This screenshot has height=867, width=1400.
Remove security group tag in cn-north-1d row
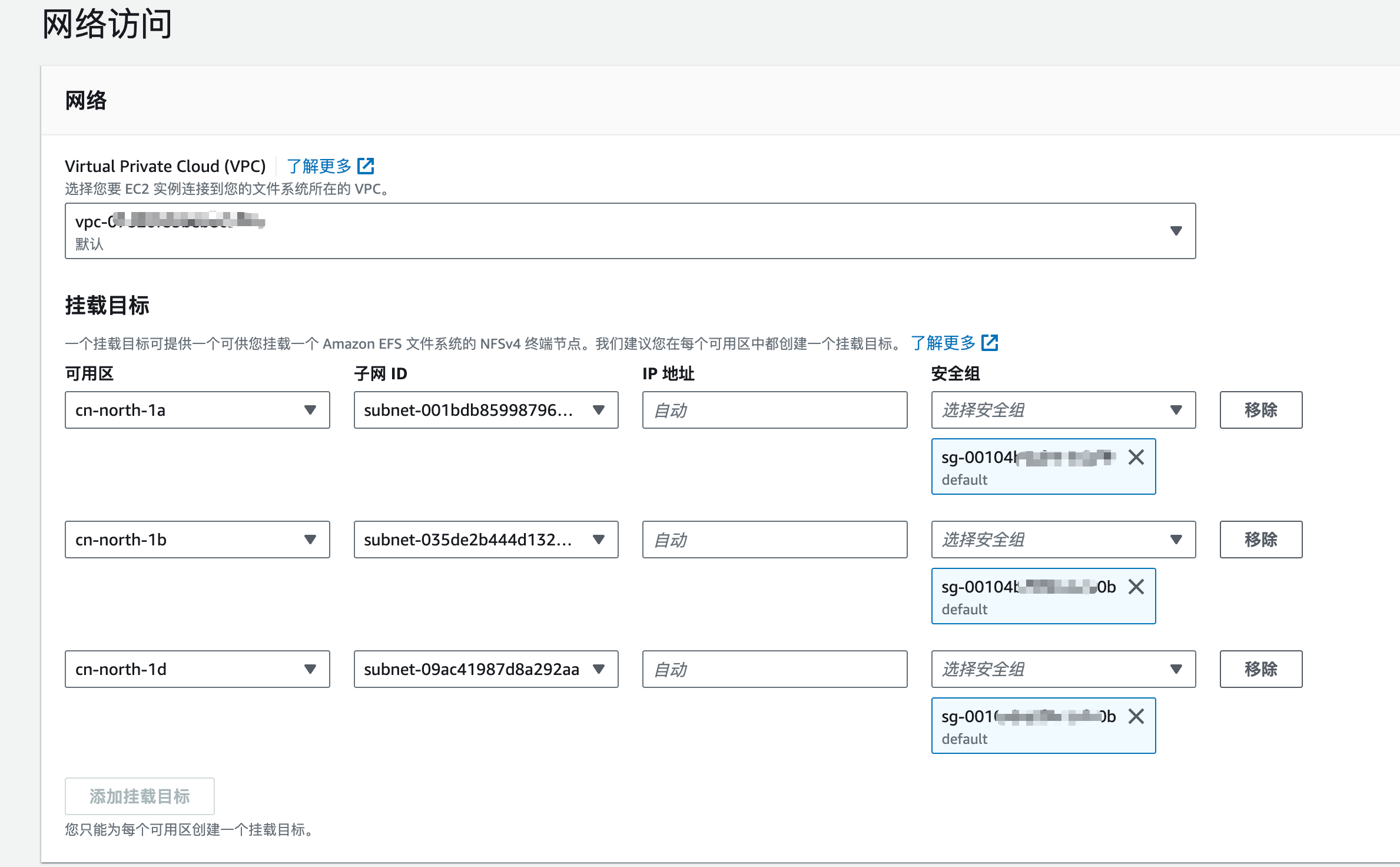1136,716
